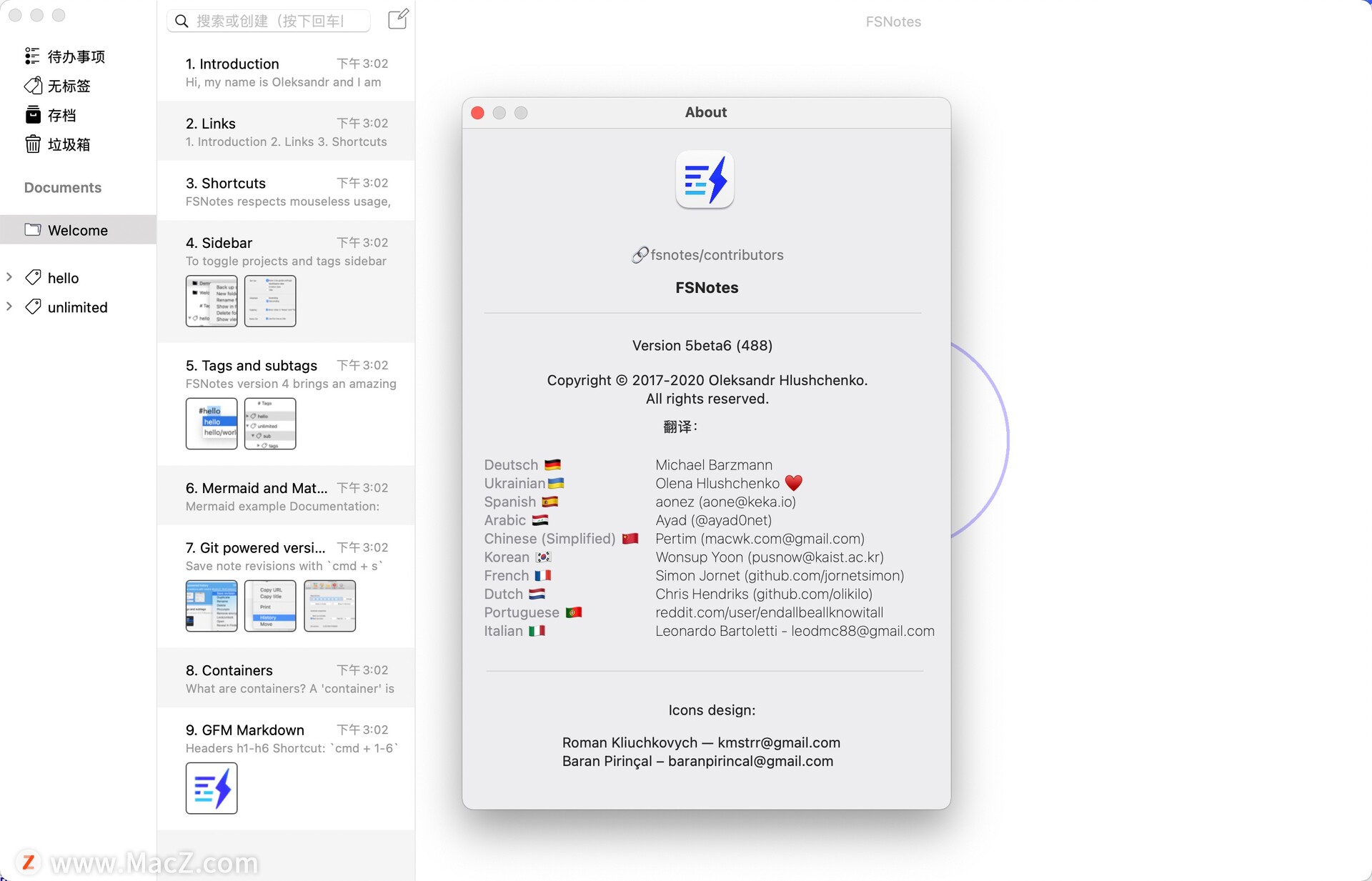Image resolution: width=1372 pixels, height=881 pixels.
Task: Click the link icon beside fsnotes/contributors
Action: tap(640, 255)
